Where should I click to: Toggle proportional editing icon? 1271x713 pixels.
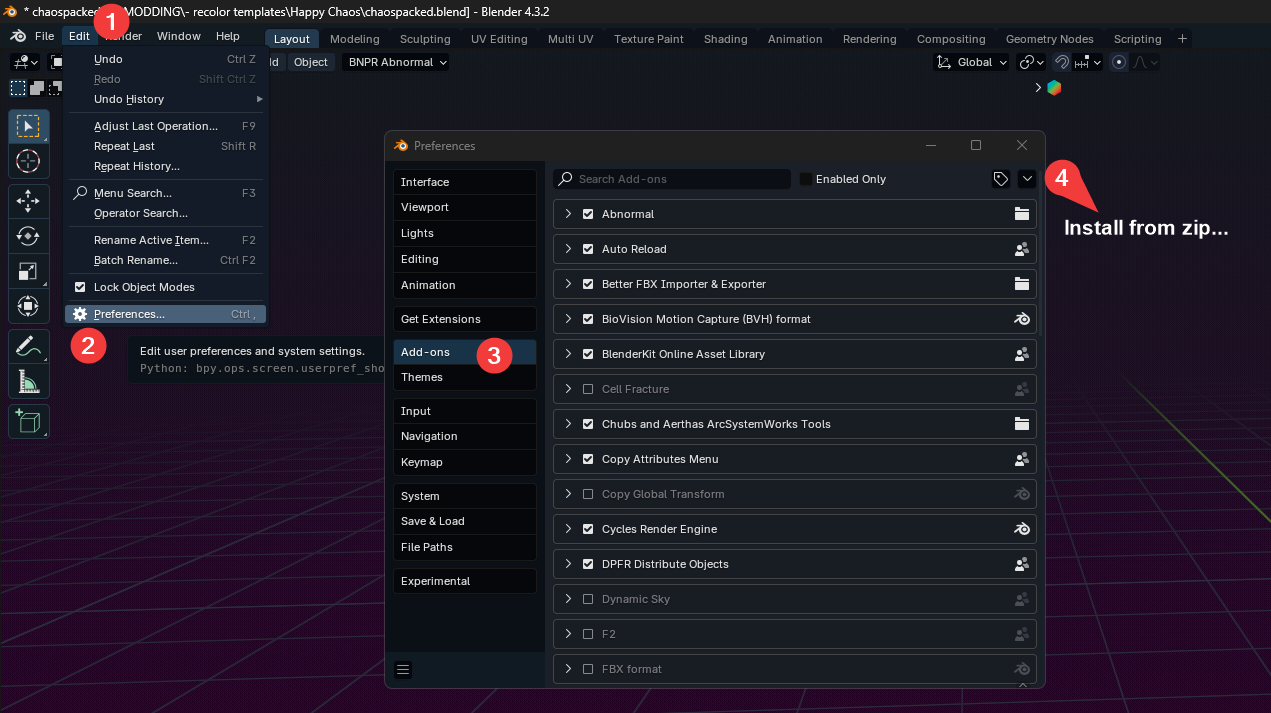(1119, 62)
